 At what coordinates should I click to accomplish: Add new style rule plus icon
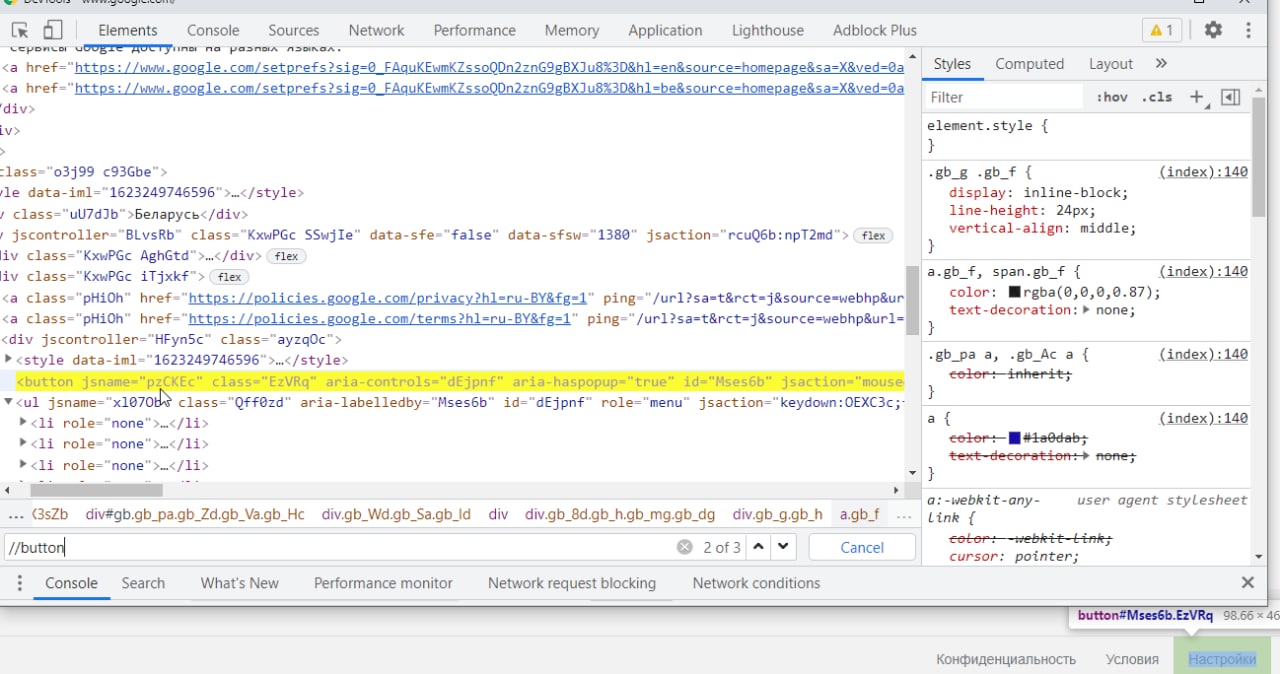pyautogui.click(x=1196, y=97)
